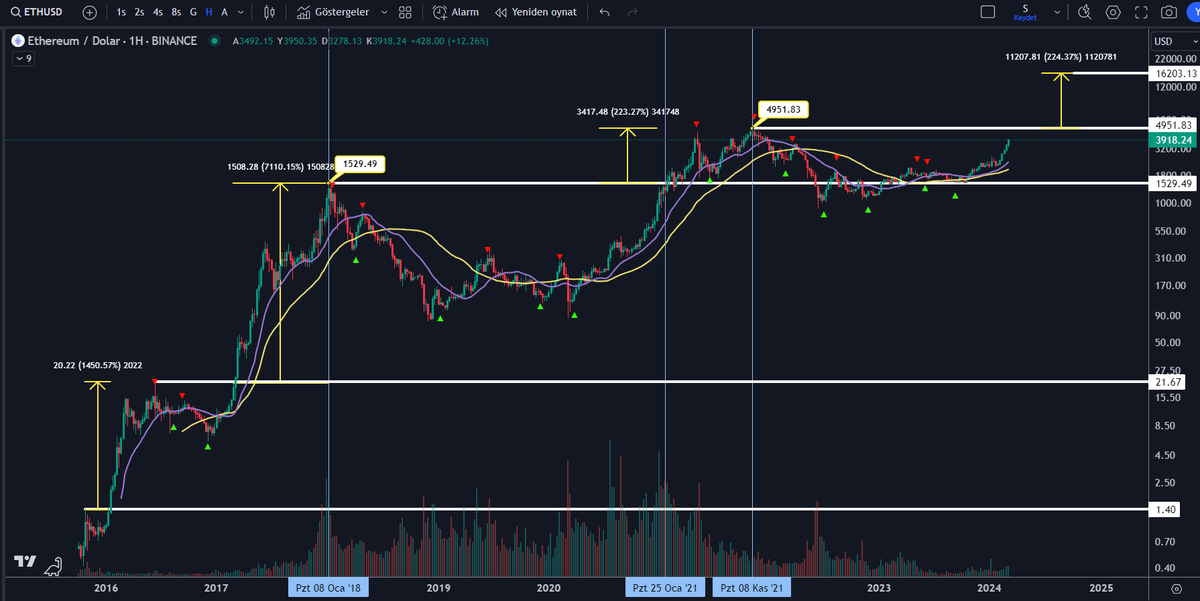This screenshot has height=601, width=1200.
Task: Click the TradingView logo on the chart
Action: 25,563
